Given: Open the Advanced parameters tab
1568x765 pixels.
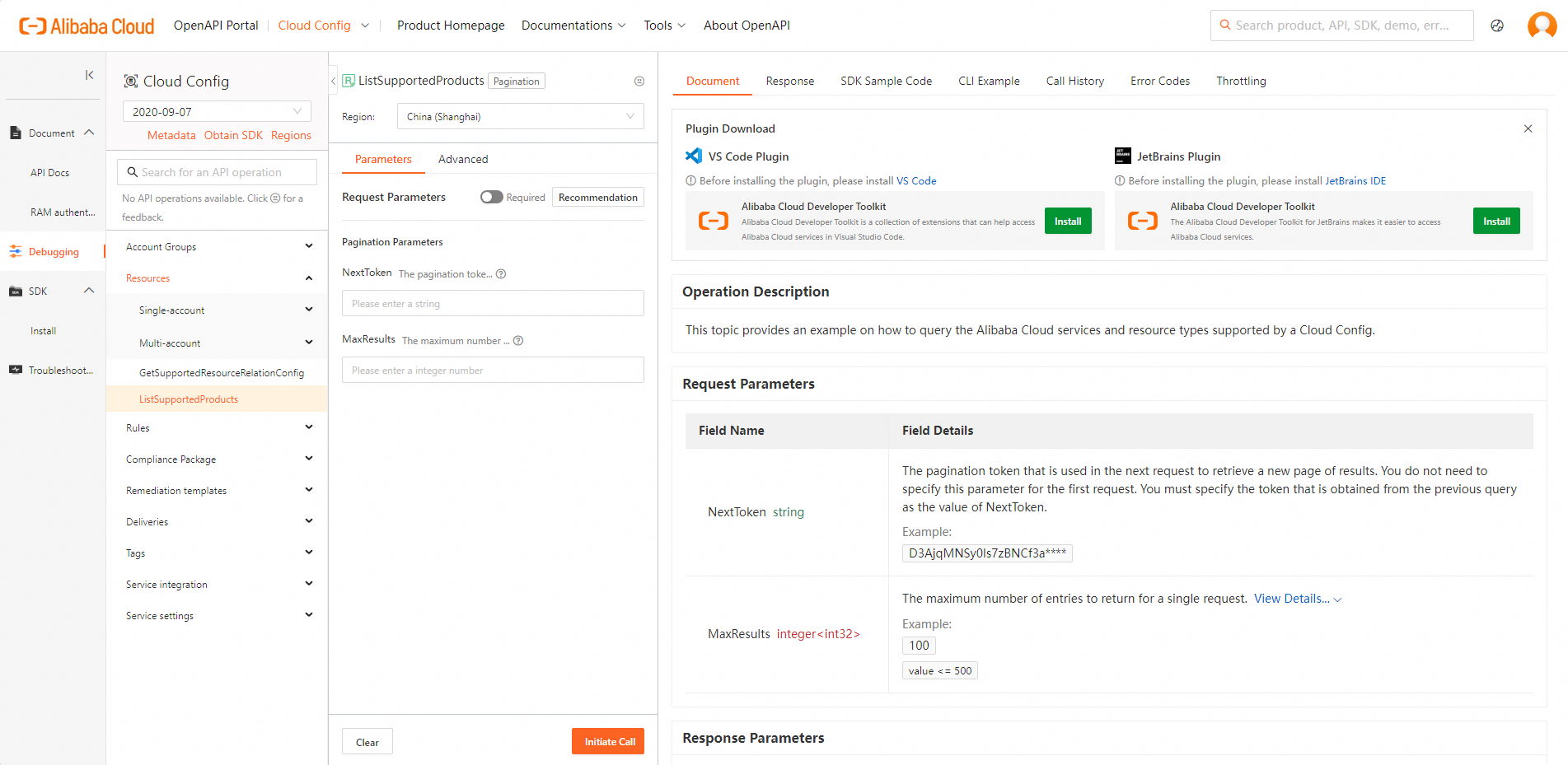Looking at the screenshot, I should point(463,159).
